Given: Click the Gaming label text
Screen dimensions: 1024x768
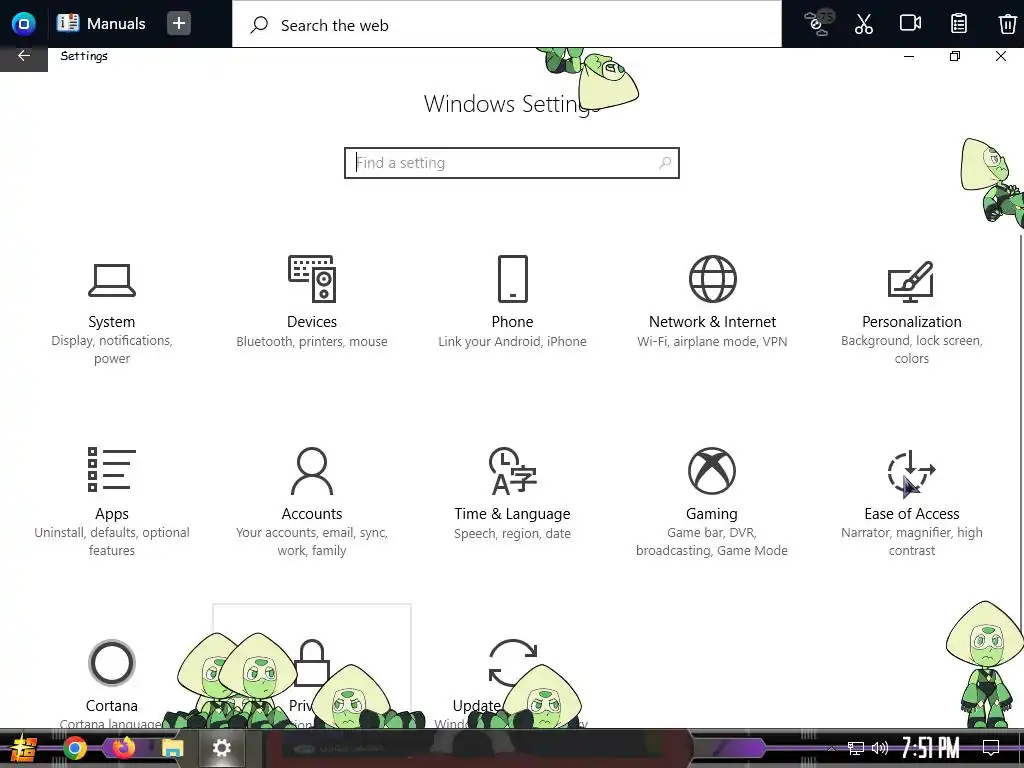Looking at the screenshot, I should [x=712, y=514].
